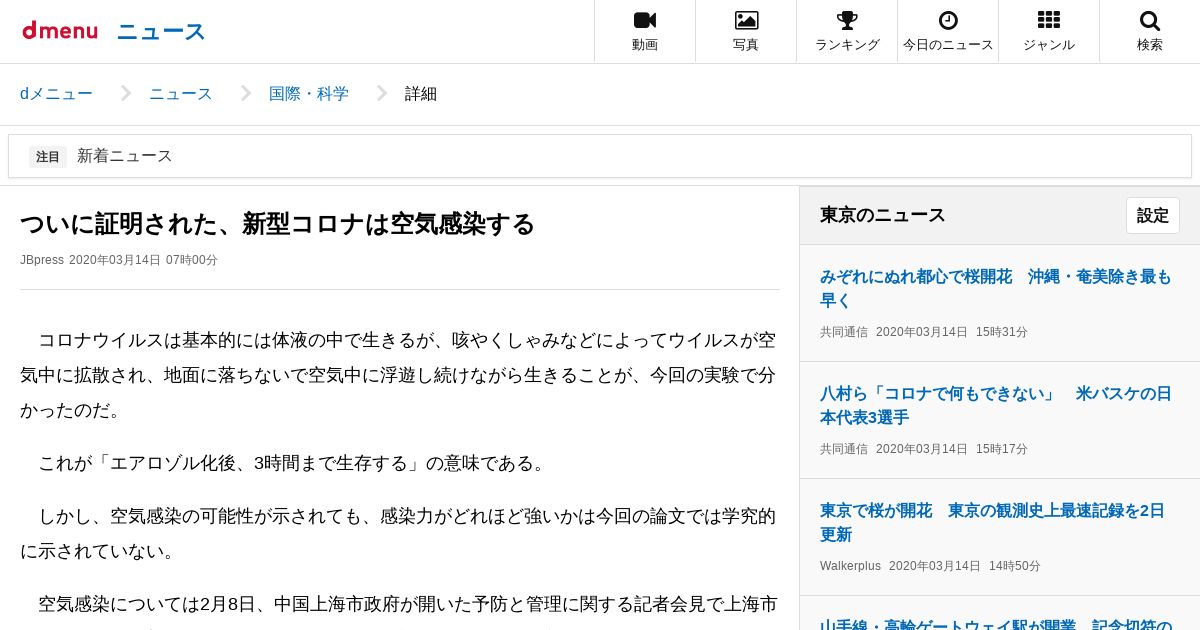This screenshot has width=1200, height=630.
Task: Open the ランキング trophy icon
Action: (x=847, y=20)
